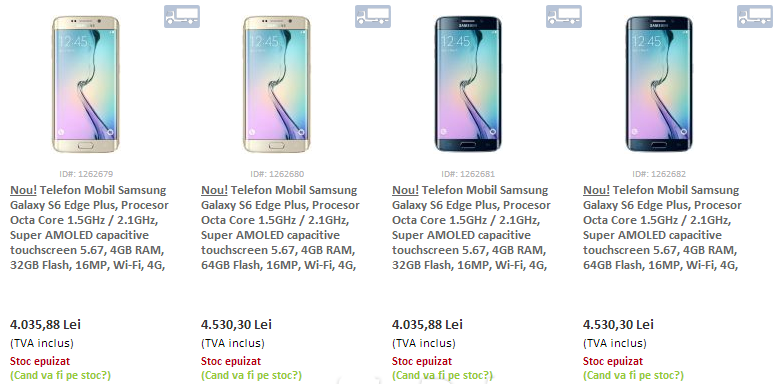Screen dimensions: 779x384
Task: Click the 4.035,88 Lei price of first product
Action: (45, 325)
